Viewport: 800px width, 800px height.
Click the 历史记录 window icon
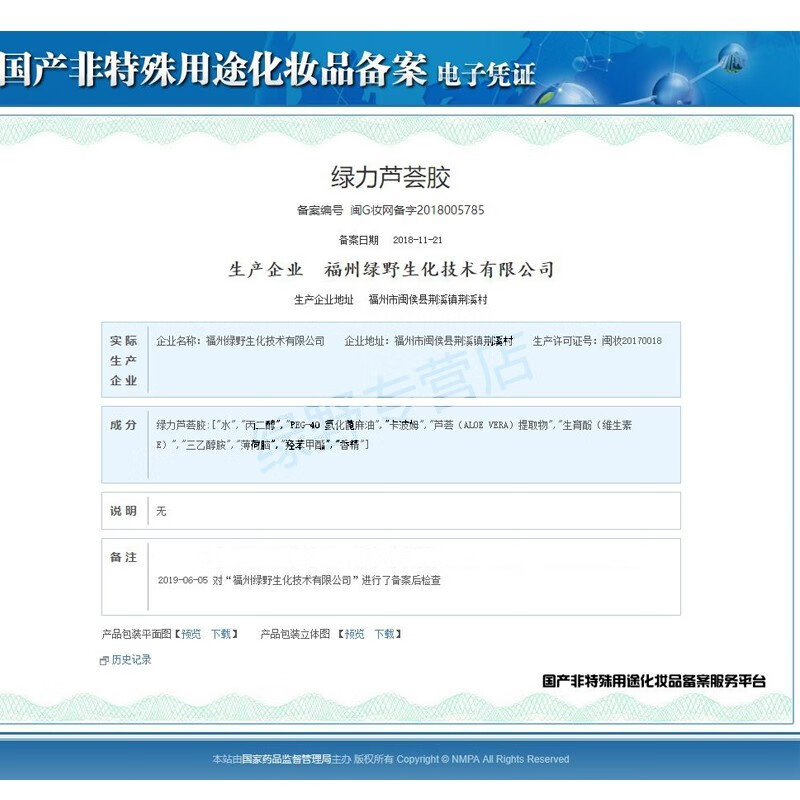[x=103, y=660]
